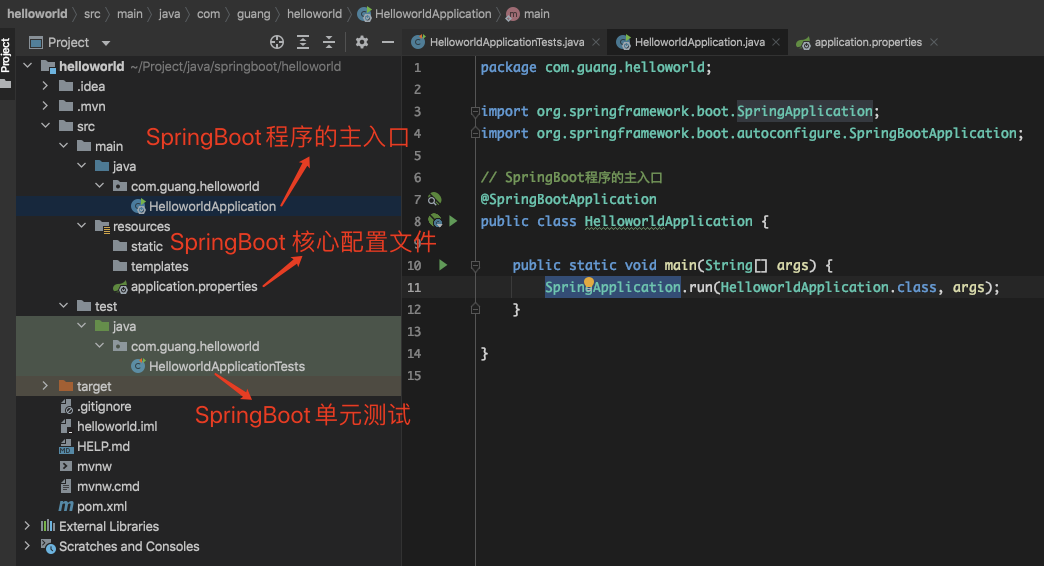Click the pom.xml Maven icon
This screenshot has height=566, width=1044.
coord(66,506)
